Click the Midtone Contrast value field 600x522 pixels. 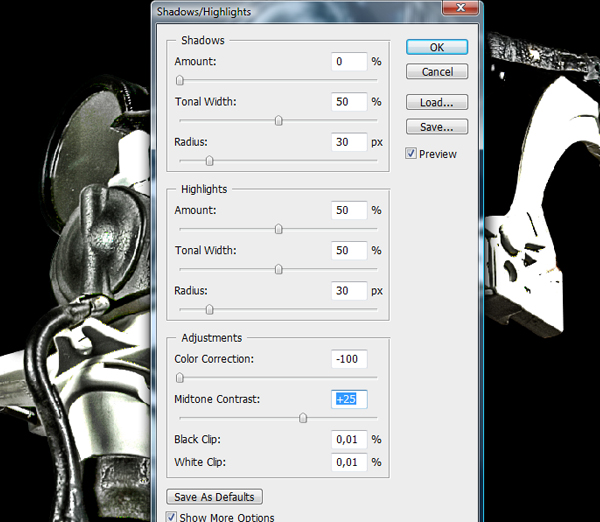pyautogui.click(x=349, y=399)
